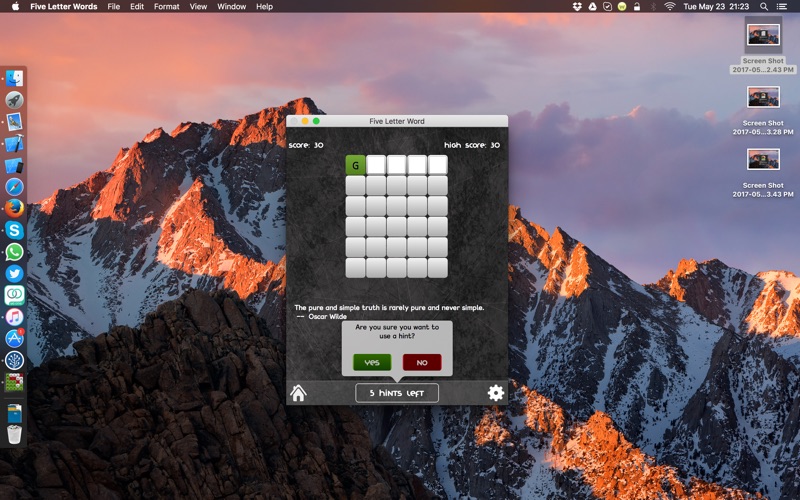This screenshot has height=500, width=800.
Task: Open Skype from the dock
Action: click(14, 230)
